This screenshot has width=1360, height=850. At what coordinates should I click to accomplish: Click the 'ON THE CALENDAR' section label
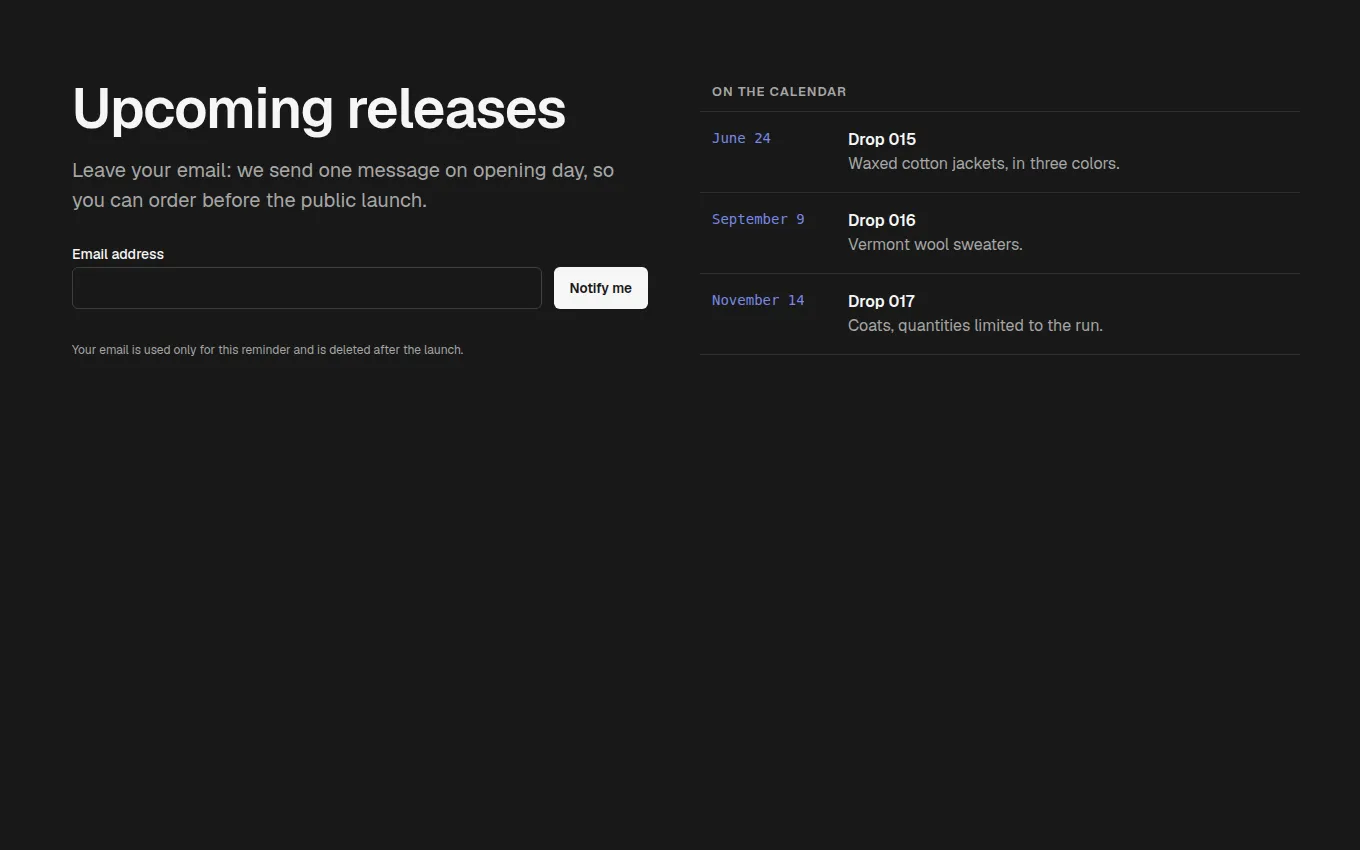coord(779,91)
